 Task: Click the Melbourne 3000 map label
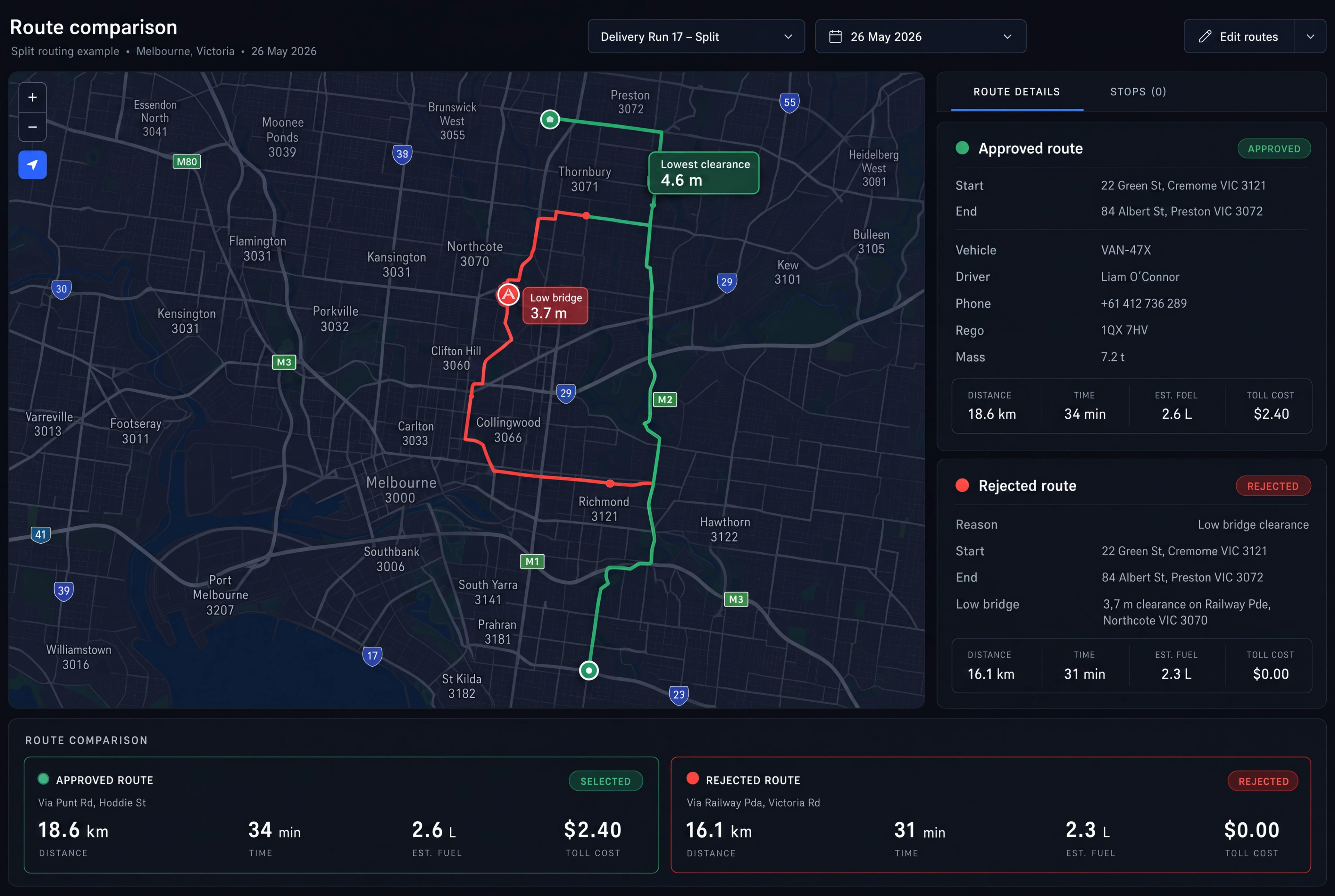pyautogui.click(x=401, y=490)
